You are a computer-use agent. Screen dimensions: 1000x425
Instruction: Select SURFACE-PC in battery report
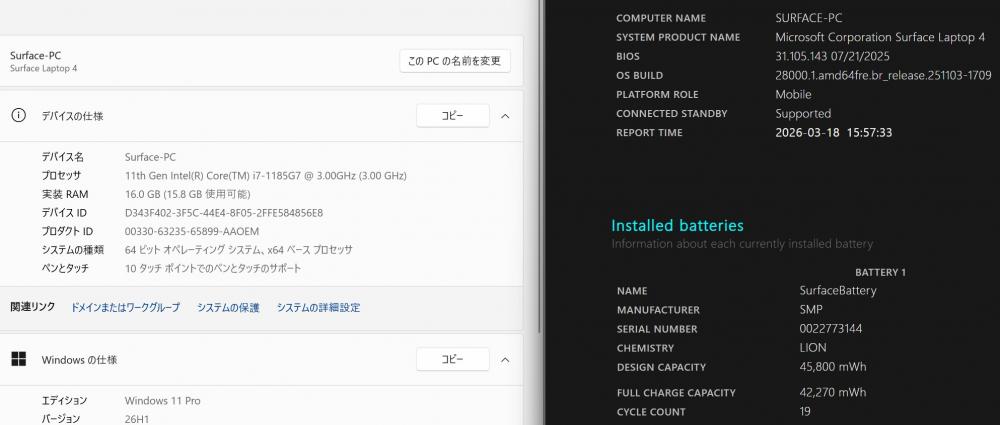(807, 18)
